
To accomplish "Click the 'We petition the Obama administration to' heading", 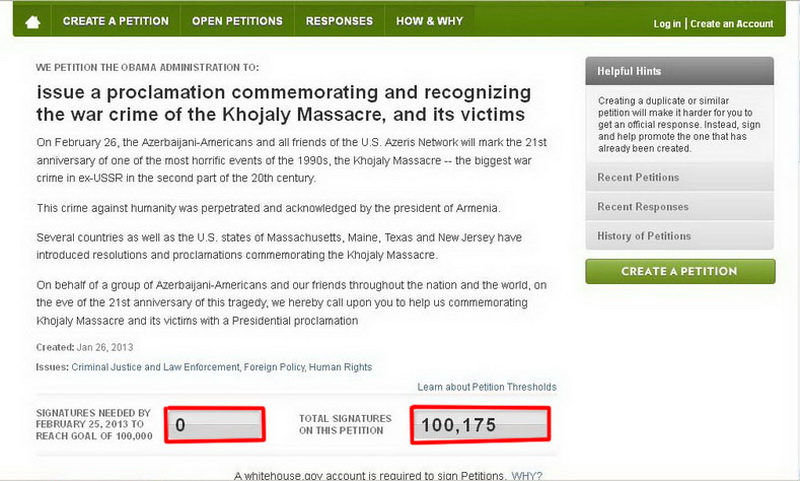I will point(147,67).
